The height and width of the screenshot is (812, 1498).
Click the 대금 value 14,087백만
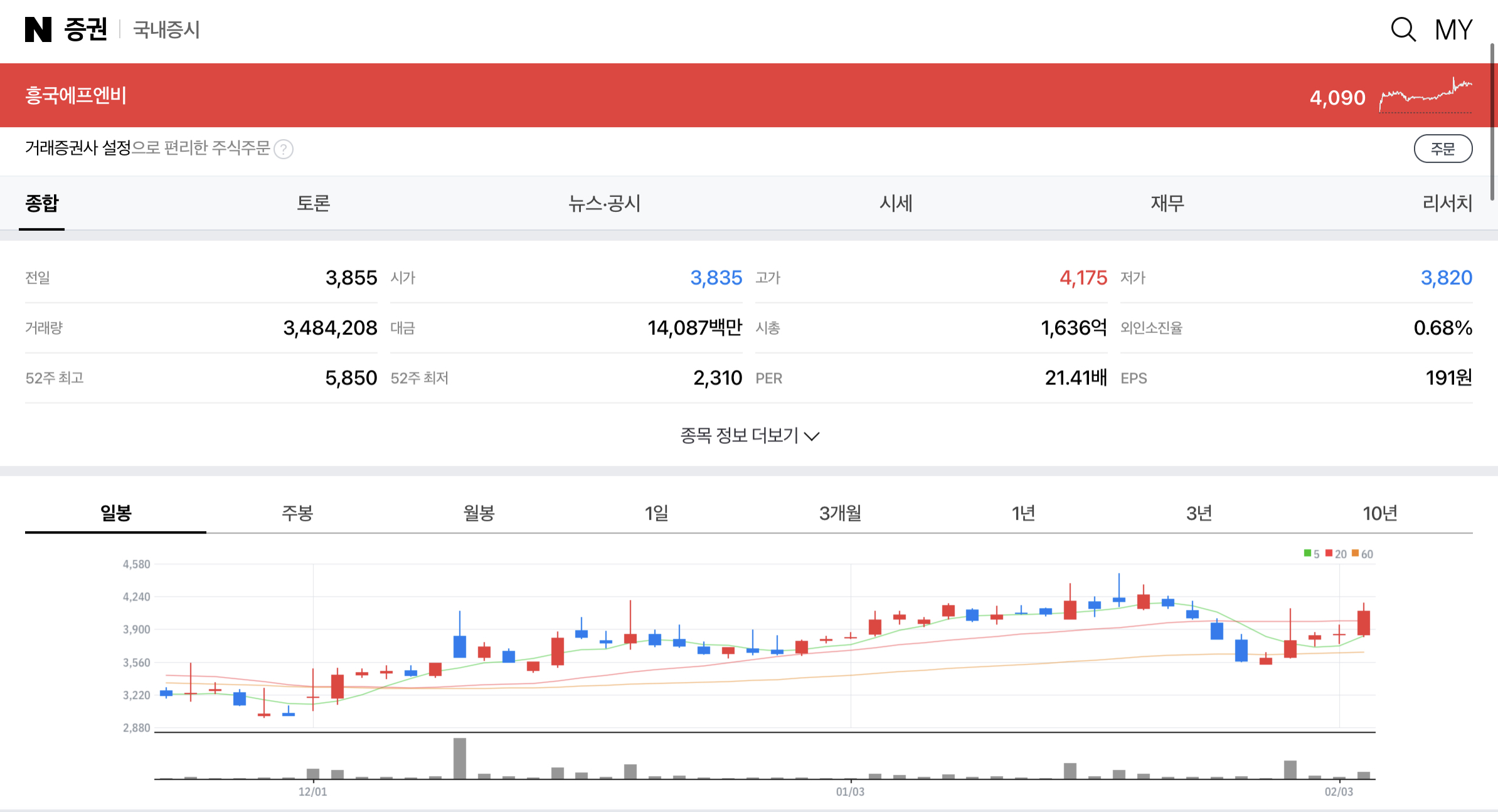695,328
